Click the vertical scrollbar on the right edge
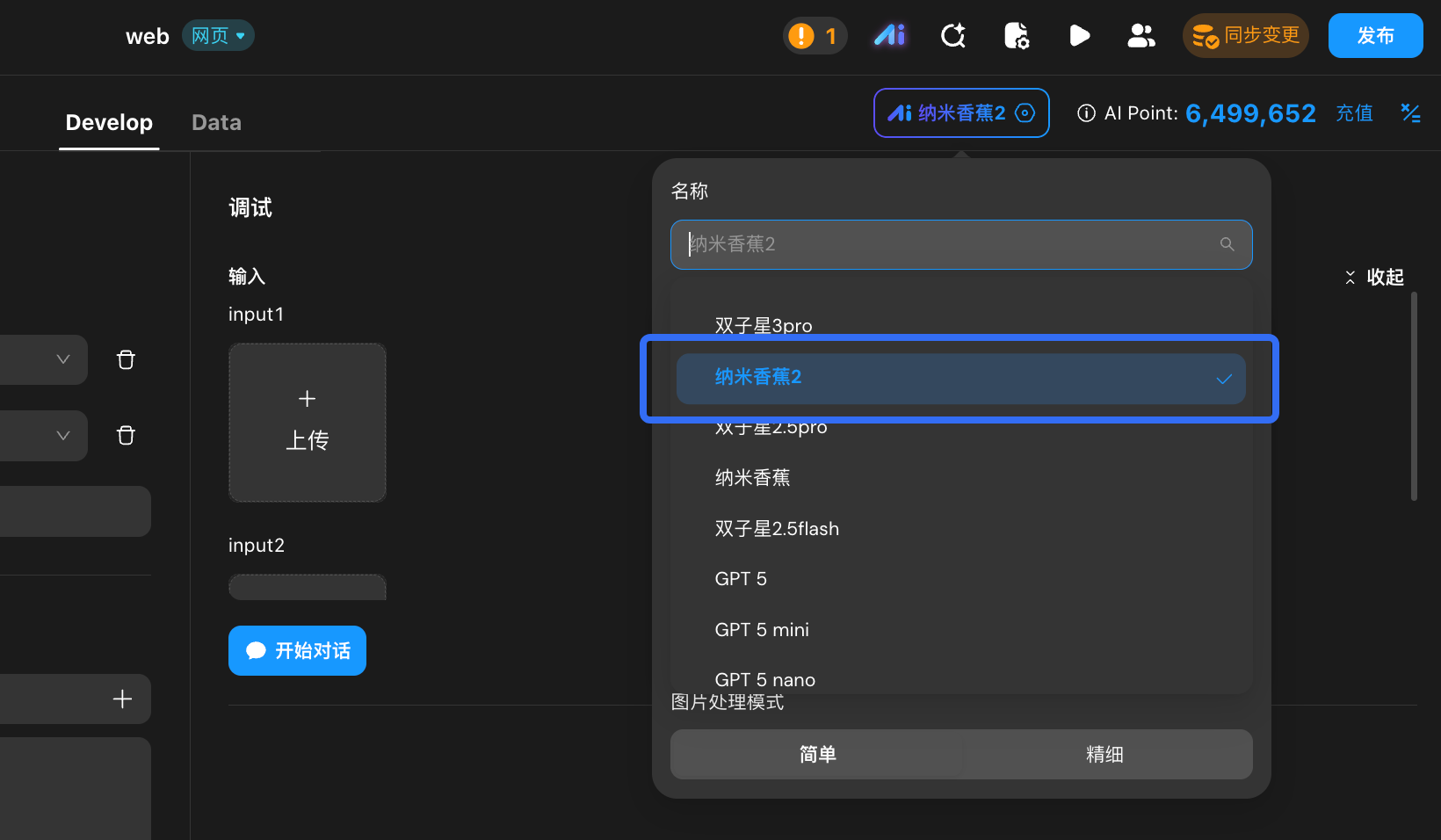1441x840 pixels. [1414, 396]
